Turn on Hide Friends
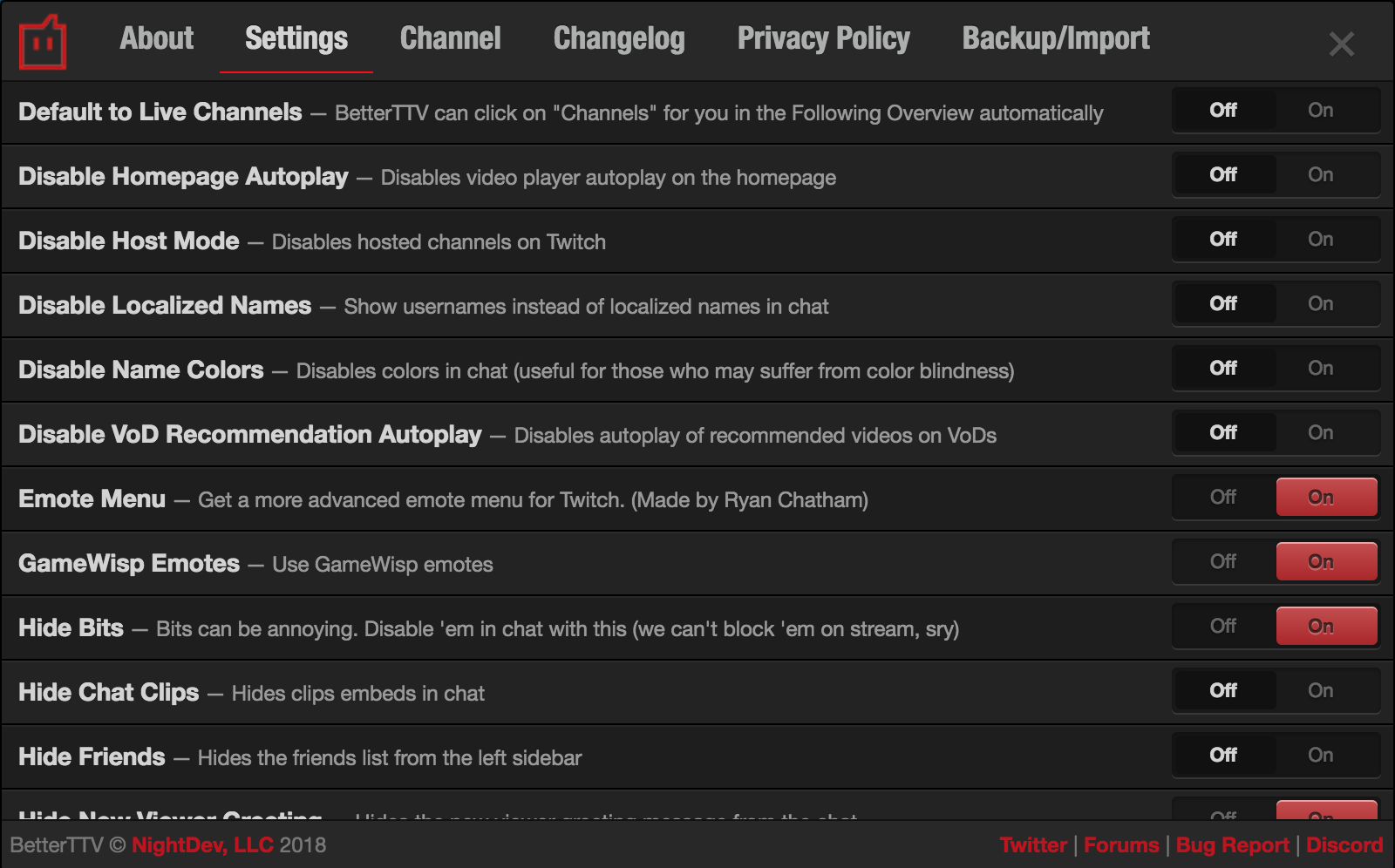This screenshot has width=1395, height=868. point(1320,755)
